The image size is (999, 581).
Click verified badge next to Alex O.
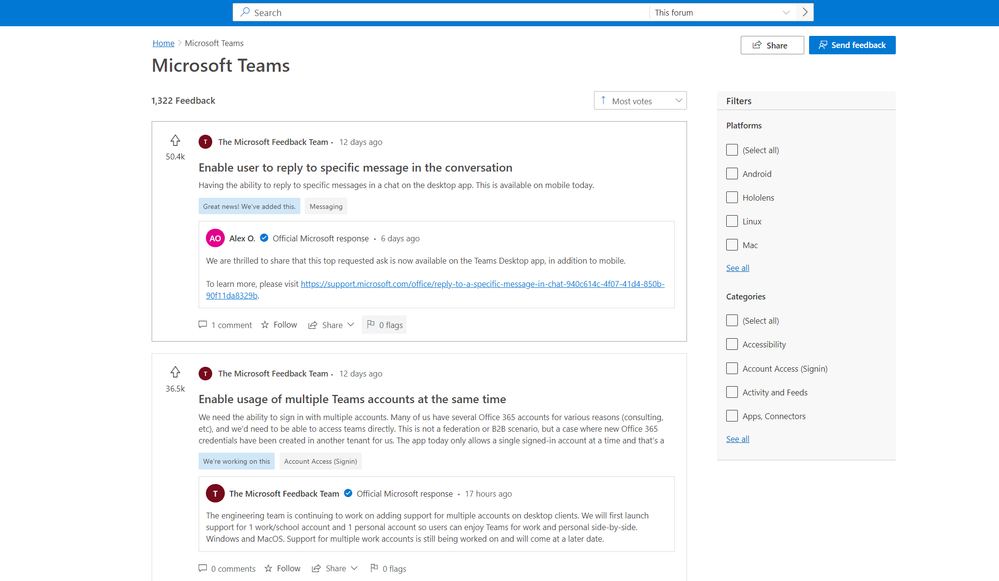pos(264,238)
